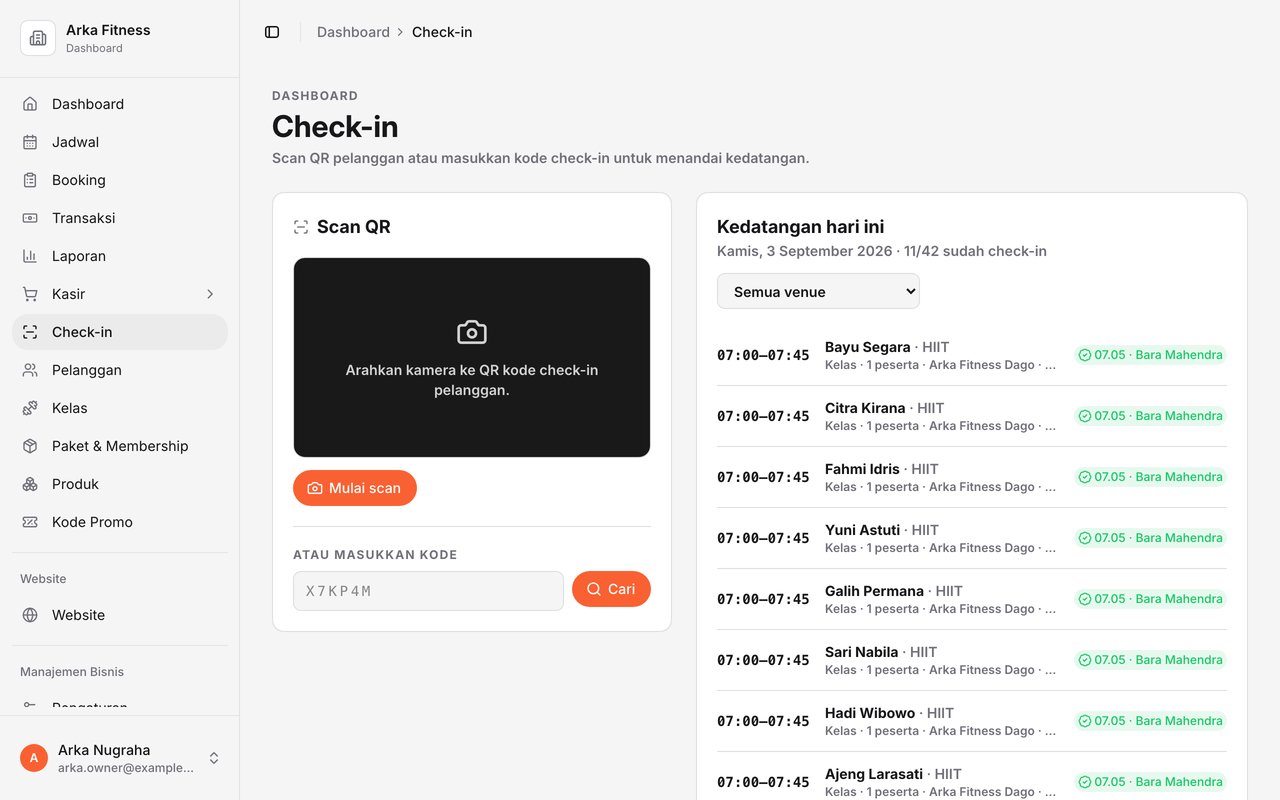Image resolution: width=1280 pixels, height=800 pixels.
Task: Select Yuni Astuti arrival row
Action: pyautogui.click(x=972, y=538)
